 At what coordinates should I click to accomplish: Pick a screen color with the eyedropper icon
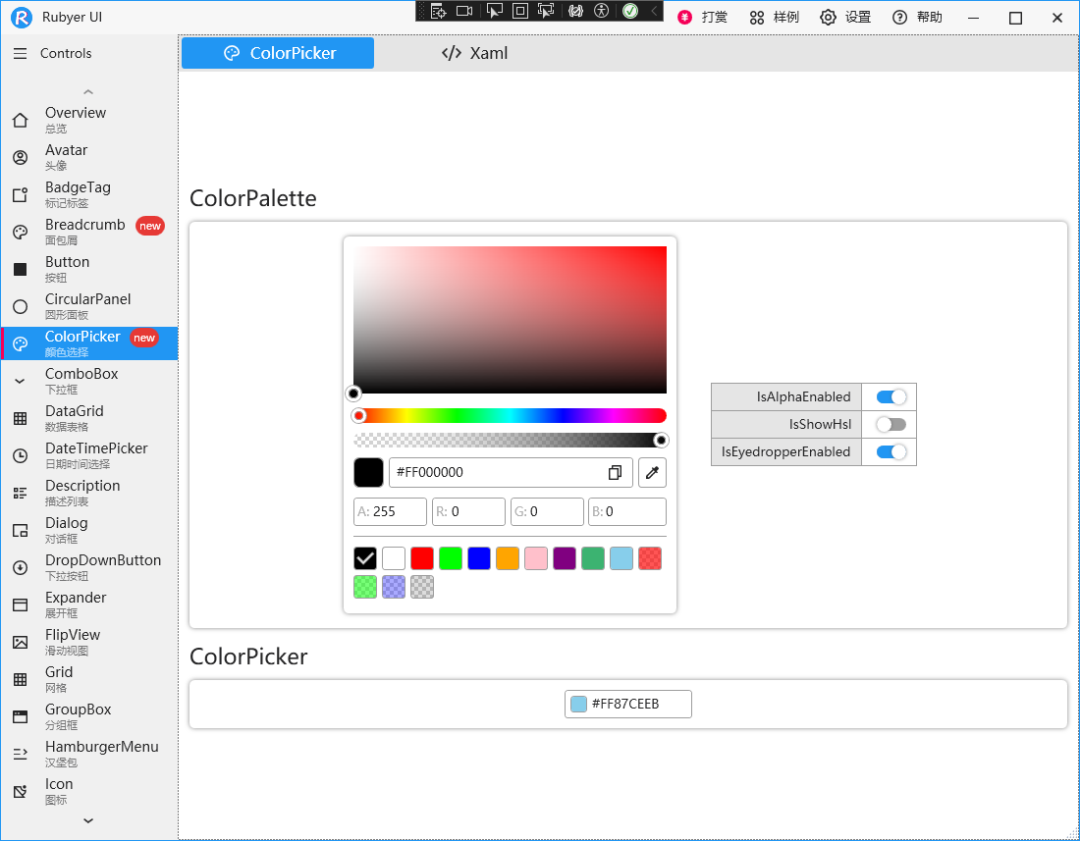(652, 472)
